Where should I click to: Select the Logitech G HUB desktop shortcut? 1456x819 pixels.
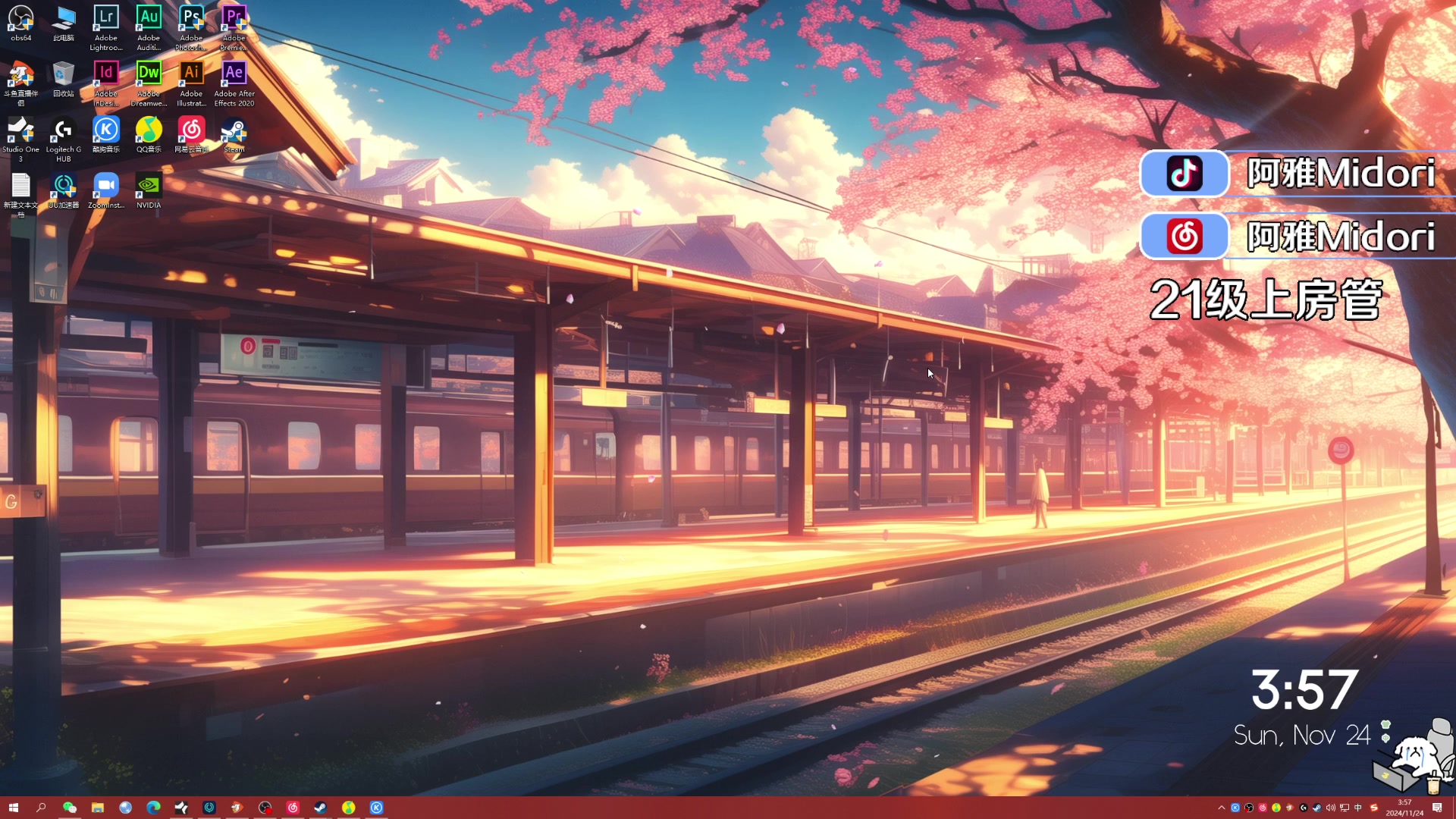(x=64, y=140)
